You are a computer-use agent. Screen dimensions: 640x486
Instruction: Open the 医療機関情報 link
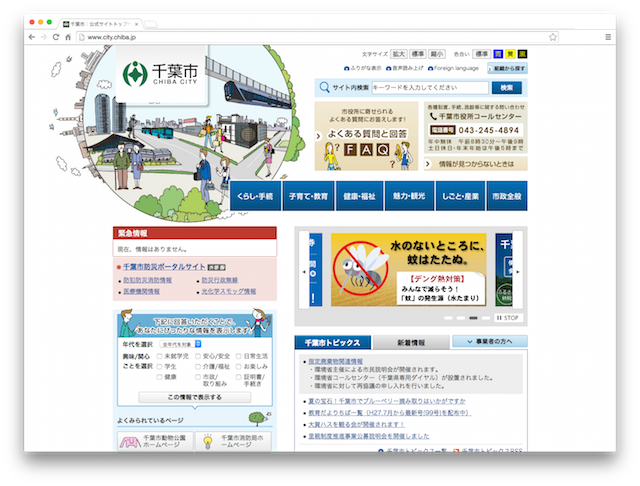[x=141, y=291]
